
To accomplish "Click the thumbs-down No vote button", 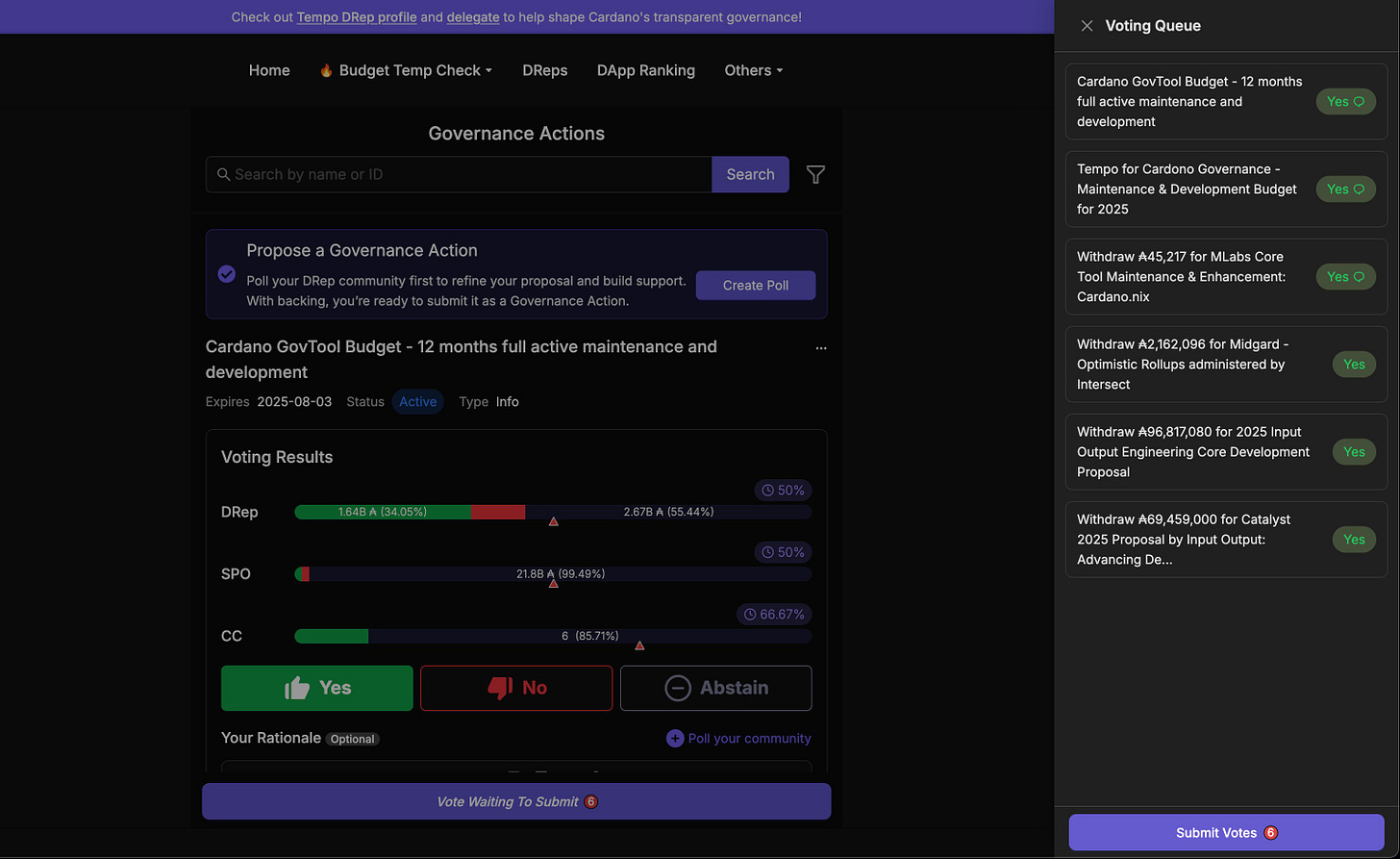I will [516, 688].
